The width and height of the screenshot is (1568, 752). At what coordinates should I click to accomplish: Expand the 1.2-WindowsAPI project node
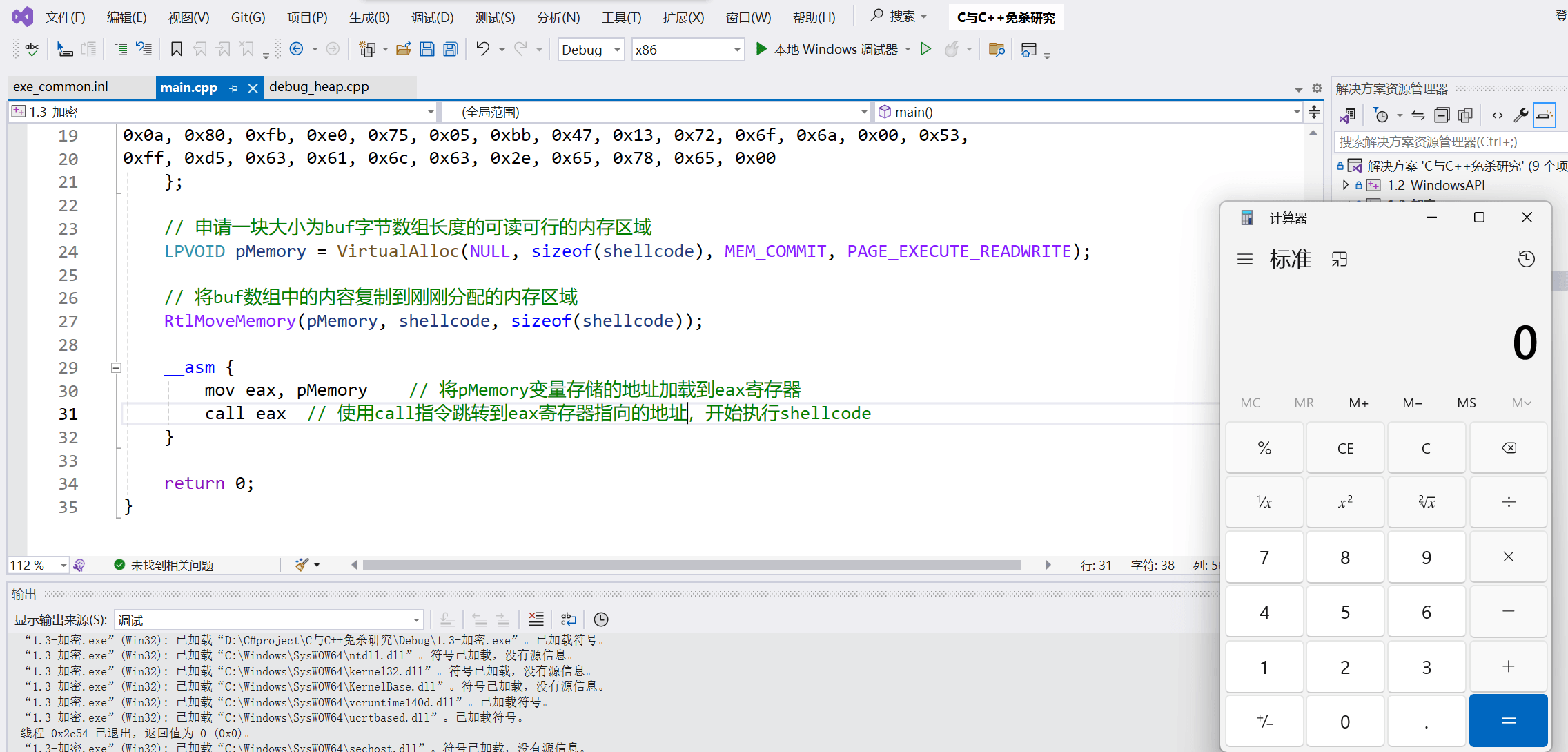(1345, 185)
